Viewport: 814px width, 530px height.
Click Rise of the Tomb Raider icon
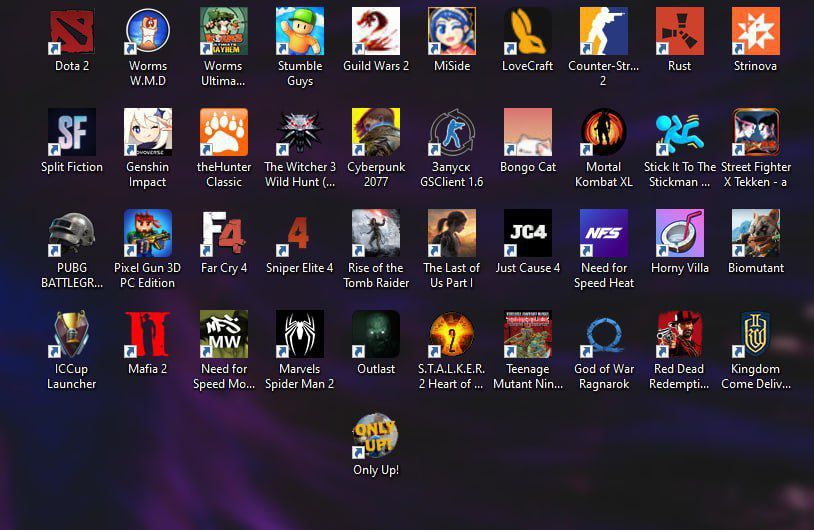pyautogui.click(x=376, y=233)
